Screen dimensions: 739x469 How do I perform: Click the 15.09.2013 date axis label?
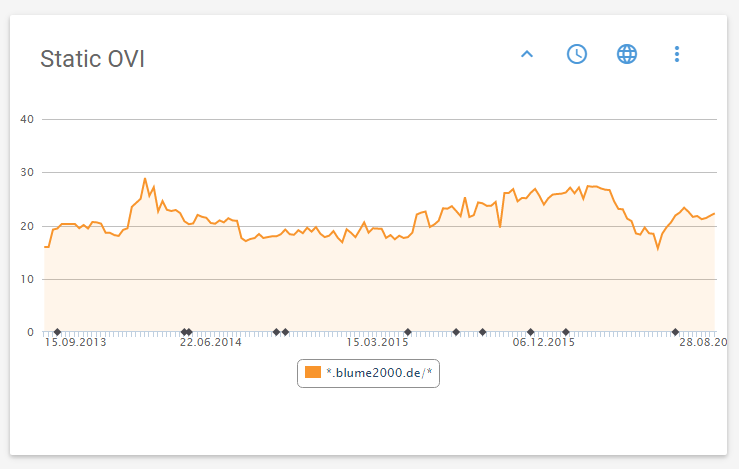(x=75, y=343)
